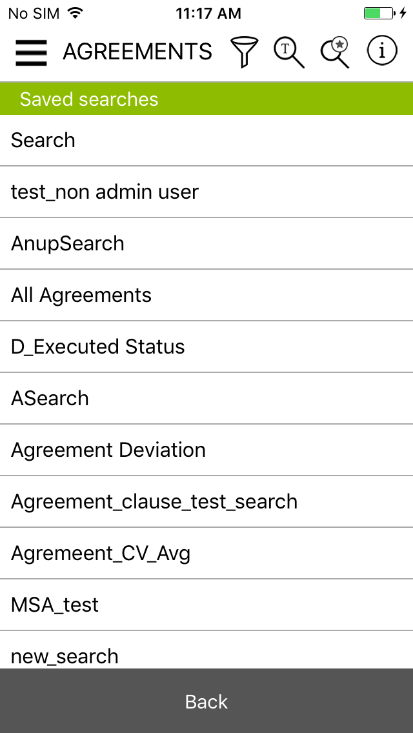The height and width of the screenshot is (733, 413).
Task: Choose the All Agreements saved search
Action: pos(206,295)
